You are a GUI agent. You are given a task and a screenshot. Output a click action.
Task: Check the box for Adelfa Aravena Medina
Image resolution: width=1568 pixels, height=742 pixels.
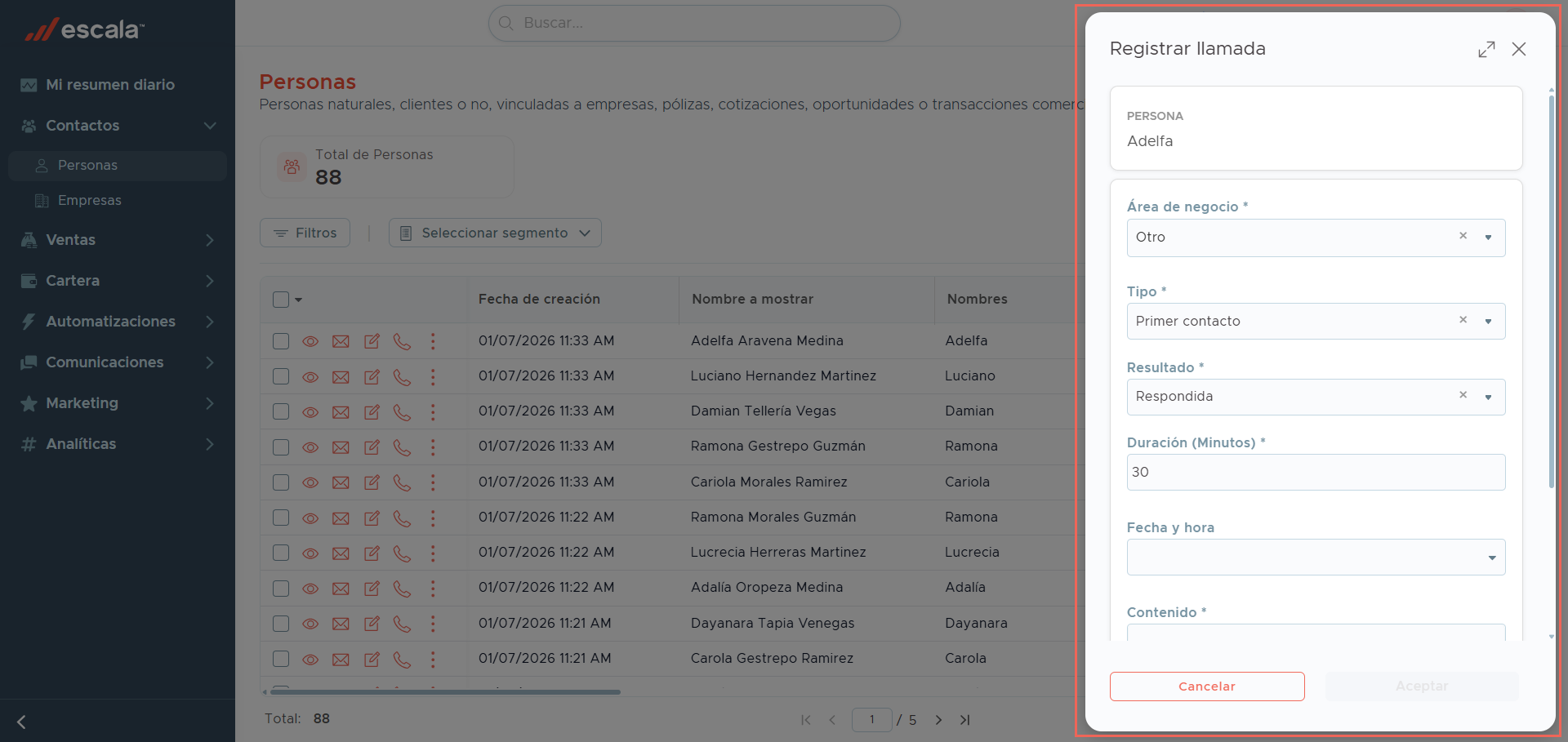tap(281, 341)
